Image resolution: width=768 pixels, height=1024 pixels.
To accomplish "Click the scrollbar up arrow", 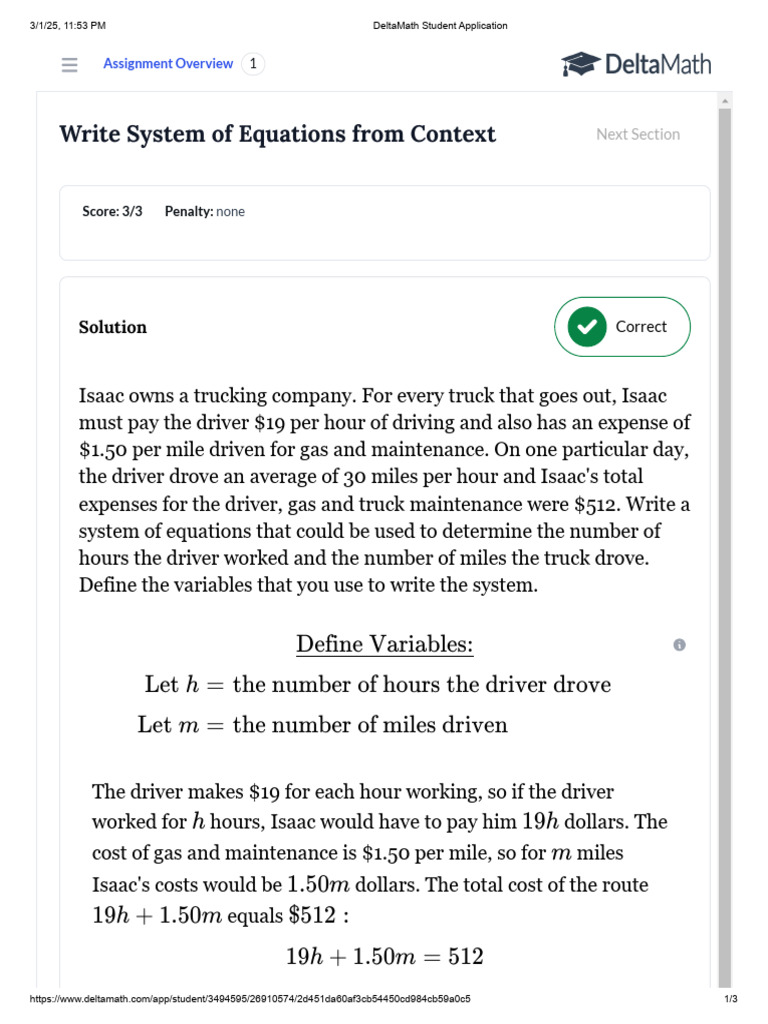I will point(725,102).
